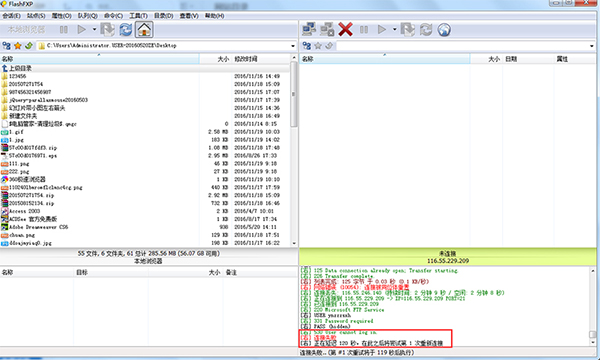
Task: Refresh the local pane file list
Action: point(126,29)
